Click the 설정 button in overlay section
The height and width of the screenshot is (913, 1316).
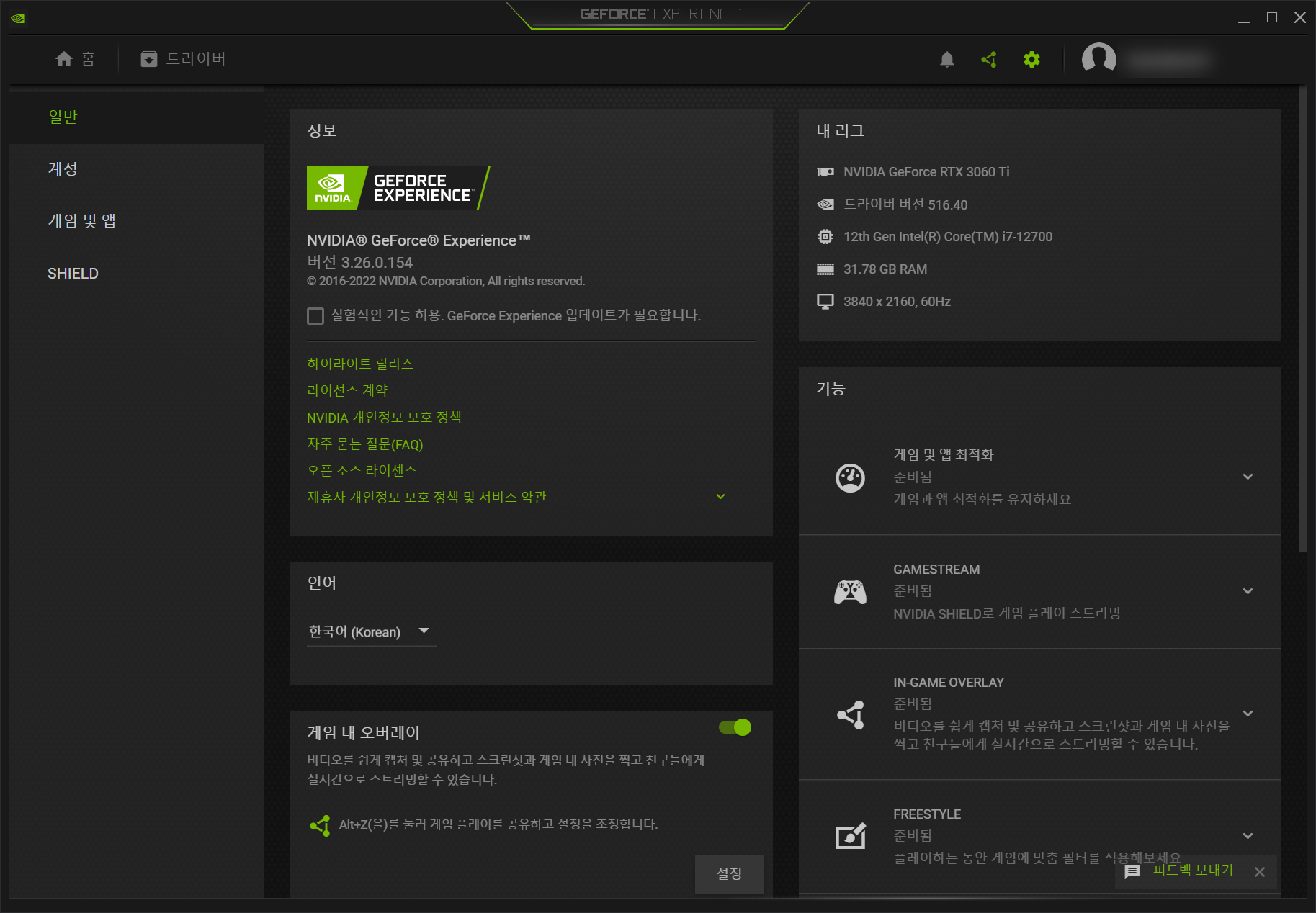tap(729, 874)
